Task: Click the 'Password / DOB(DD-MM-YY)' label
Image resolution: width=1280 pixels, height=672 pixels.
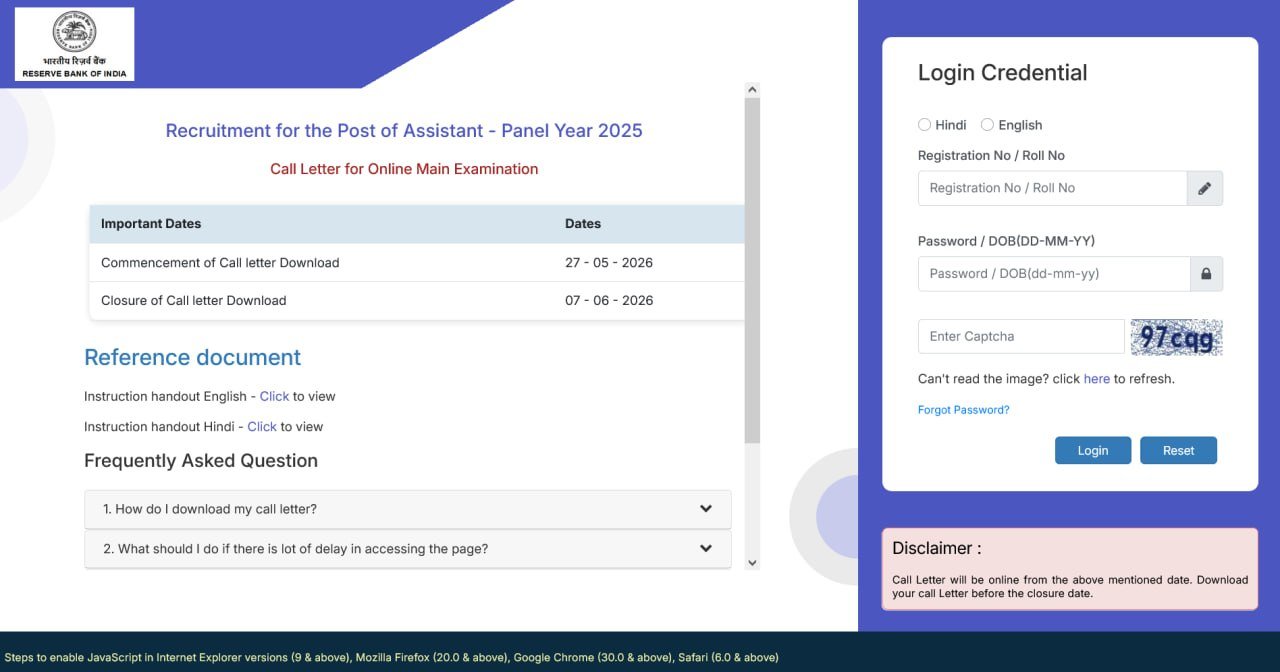Action: click(1006, 241)
